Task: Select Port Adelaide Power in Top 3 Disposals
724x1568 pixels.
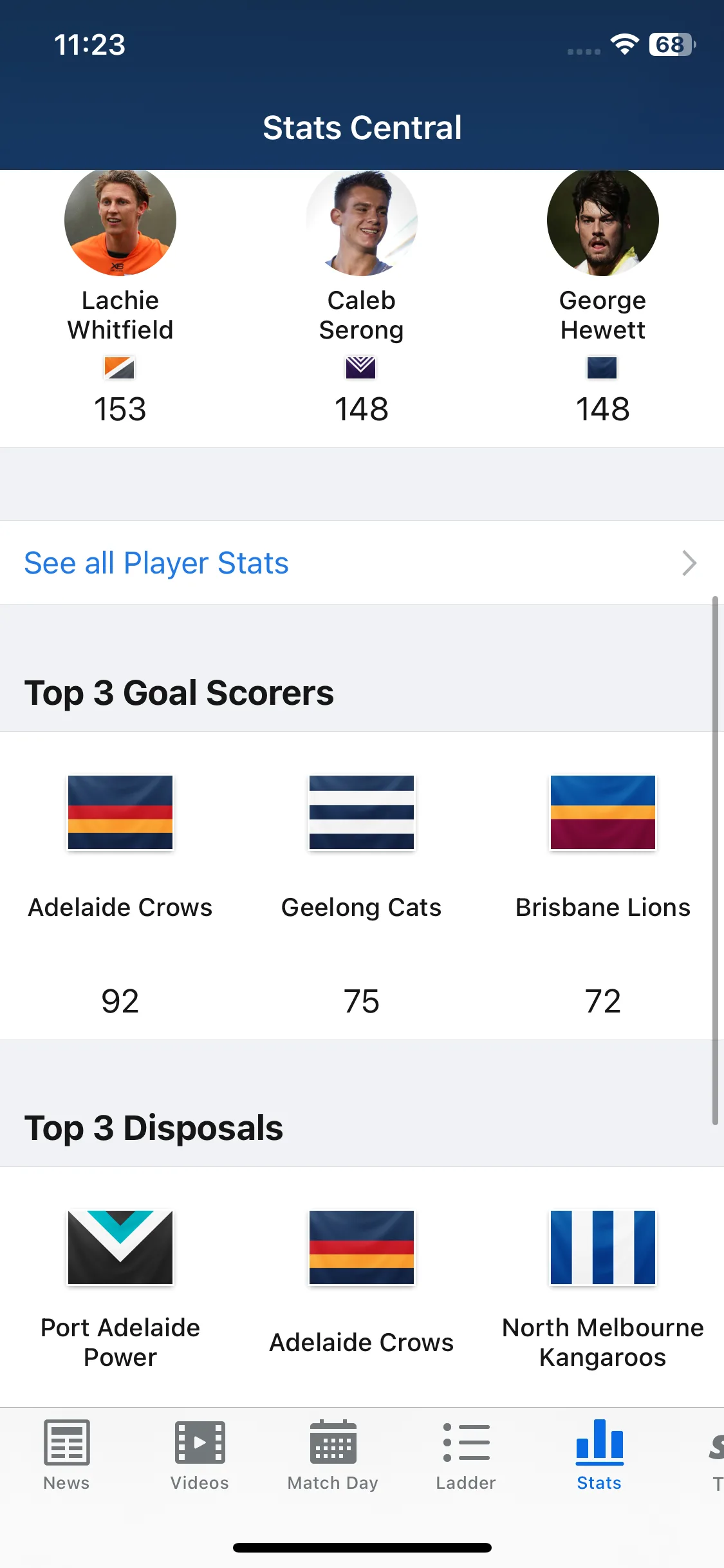Action: click(x=120, y=1342)
